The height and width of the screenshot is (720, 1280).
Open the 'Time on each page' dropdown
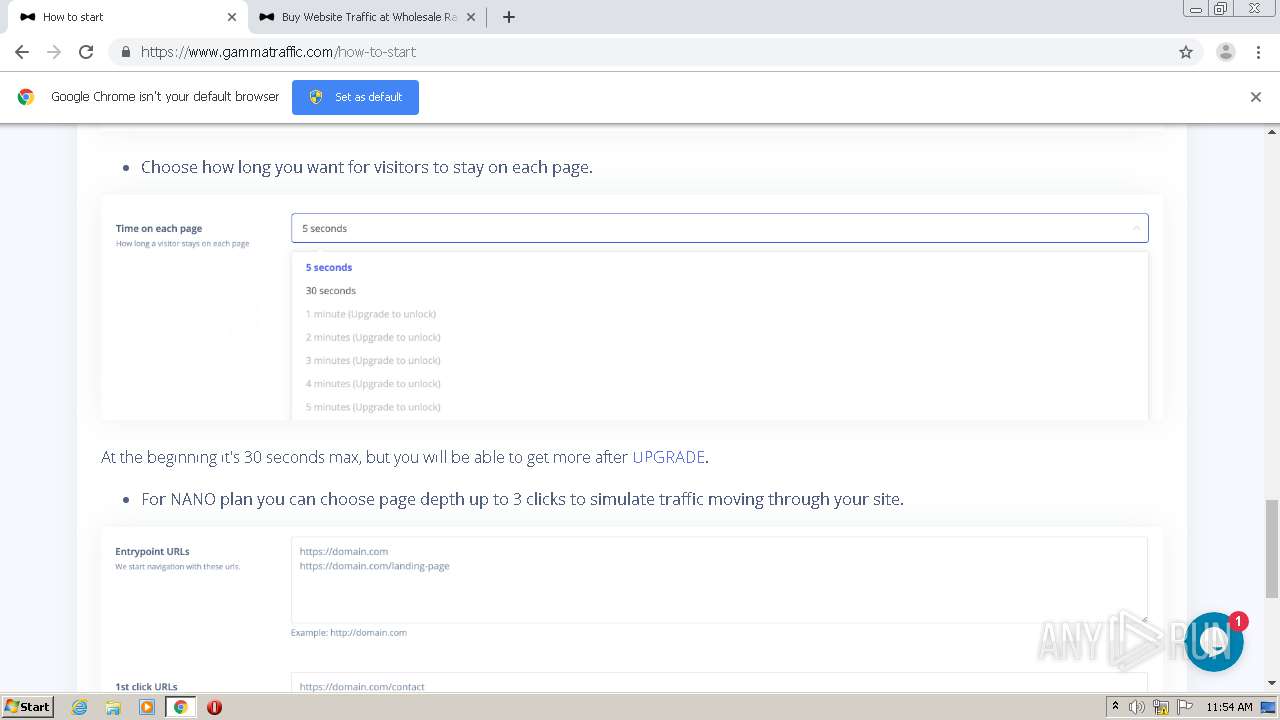click(720, 228)
